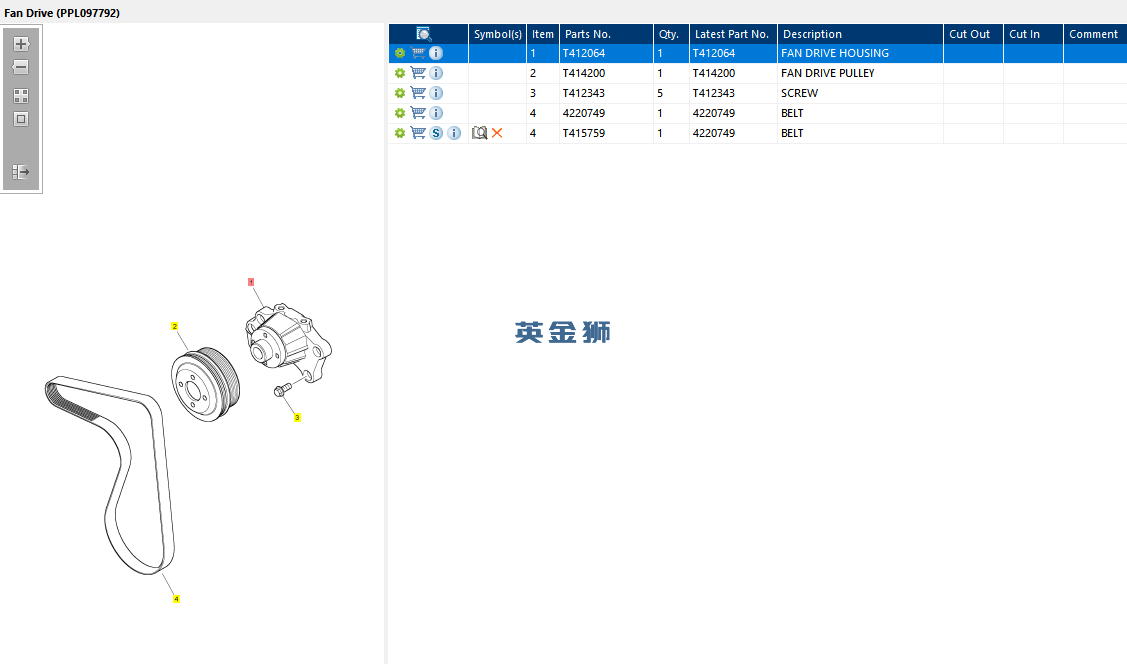
Task: Select part number T412343 cell
Action: [606, 93]
